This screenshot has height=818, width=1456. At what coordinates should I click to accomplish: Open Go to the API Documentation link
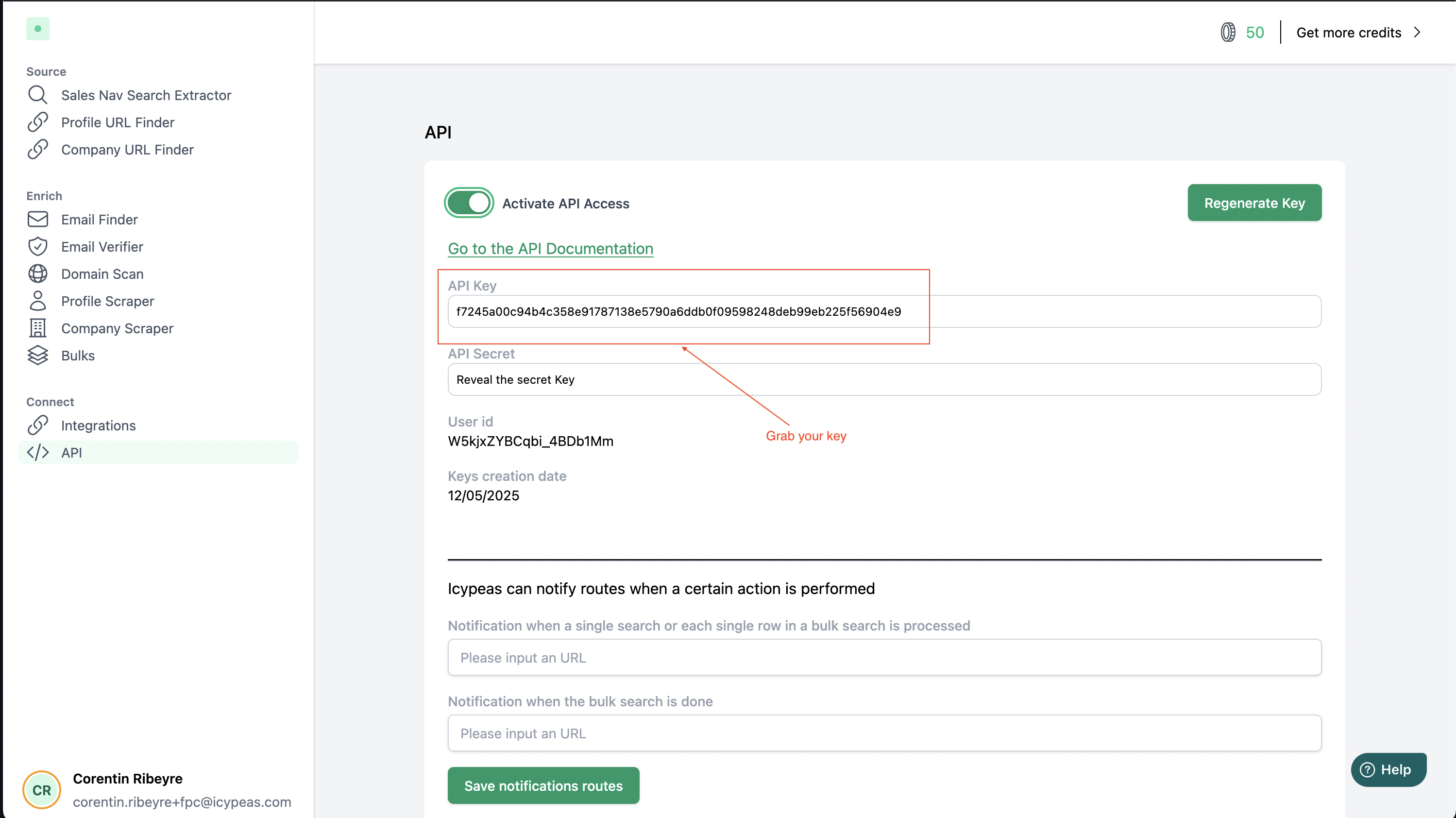[x=551, y=249]
